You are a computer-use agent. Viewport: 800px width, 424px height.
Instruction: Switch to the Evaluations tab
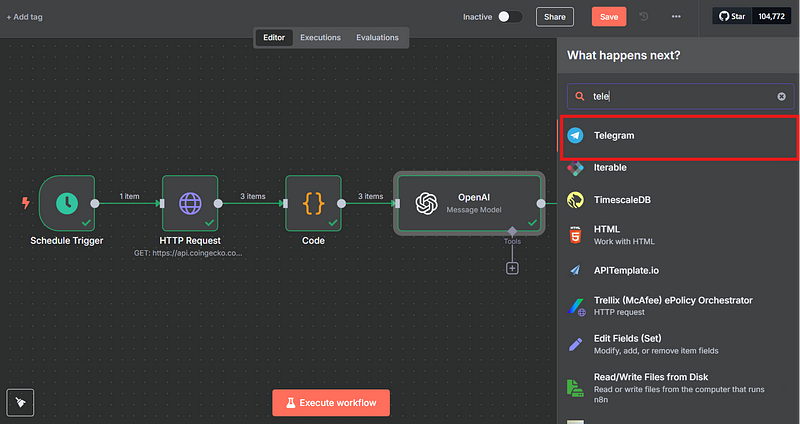coord(378,38)
